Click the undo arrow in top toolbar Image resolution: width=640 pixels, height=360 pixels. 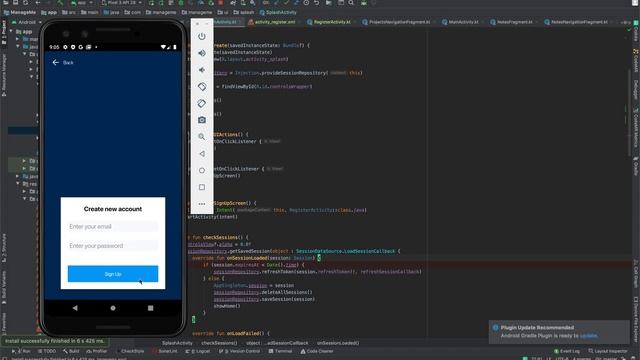tap(316, 2)
